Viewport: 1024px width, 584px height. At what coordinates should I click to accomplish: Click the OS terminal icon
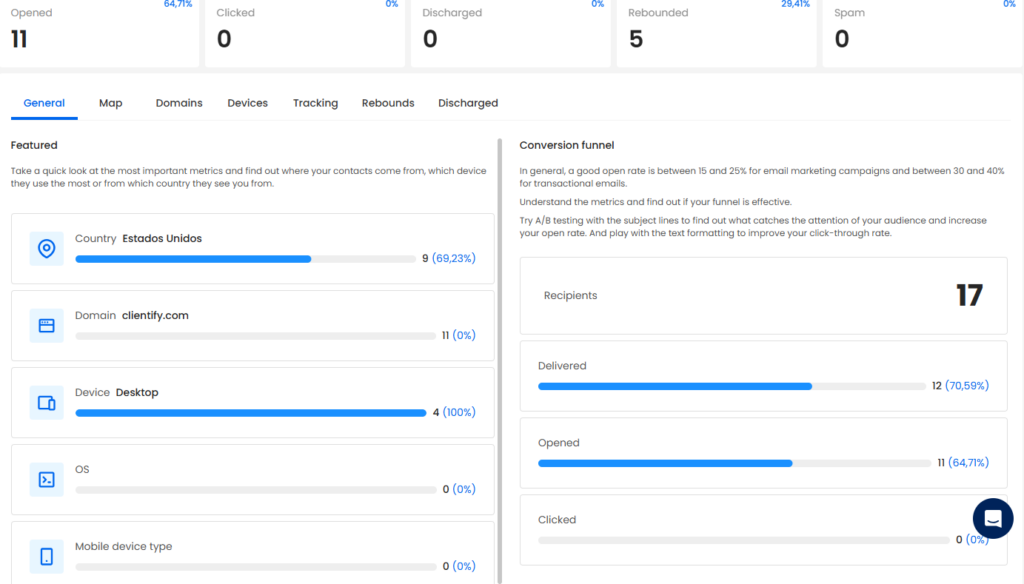click(x=46, y=480)
